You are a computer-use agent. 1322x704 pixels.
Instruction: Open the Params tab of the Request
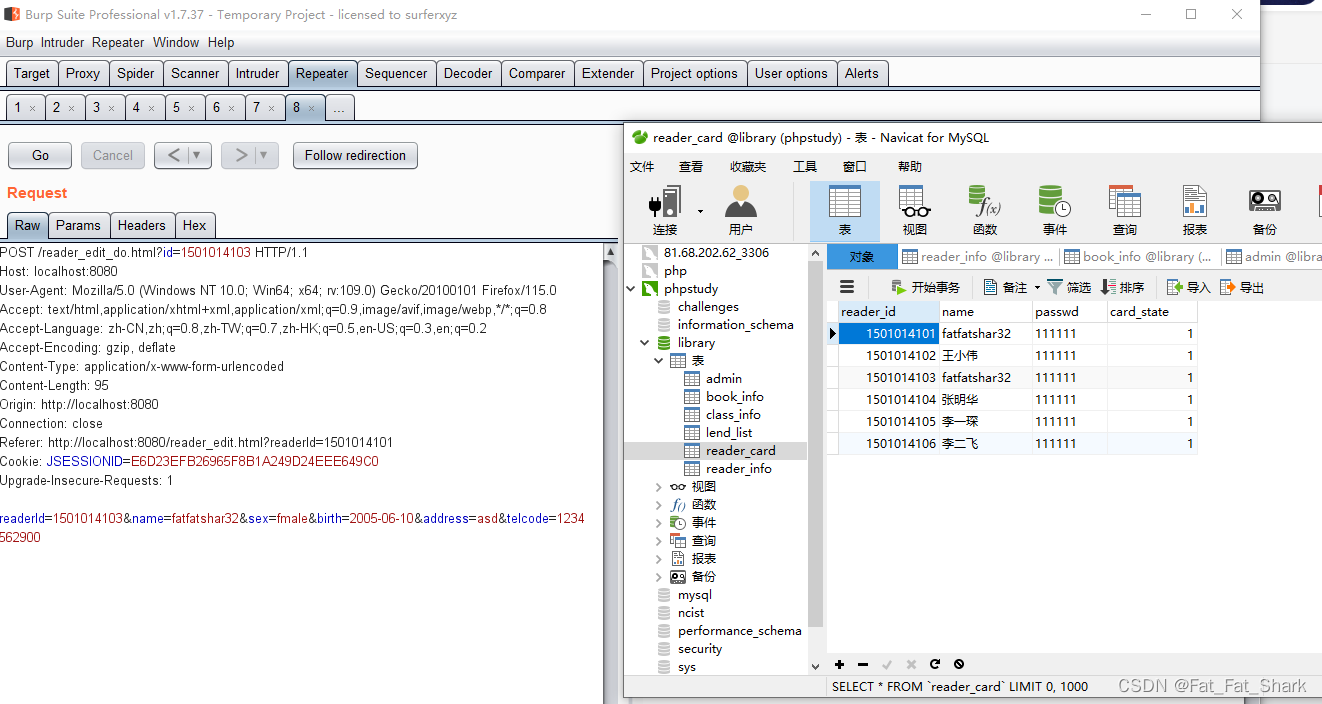(78, 225)
